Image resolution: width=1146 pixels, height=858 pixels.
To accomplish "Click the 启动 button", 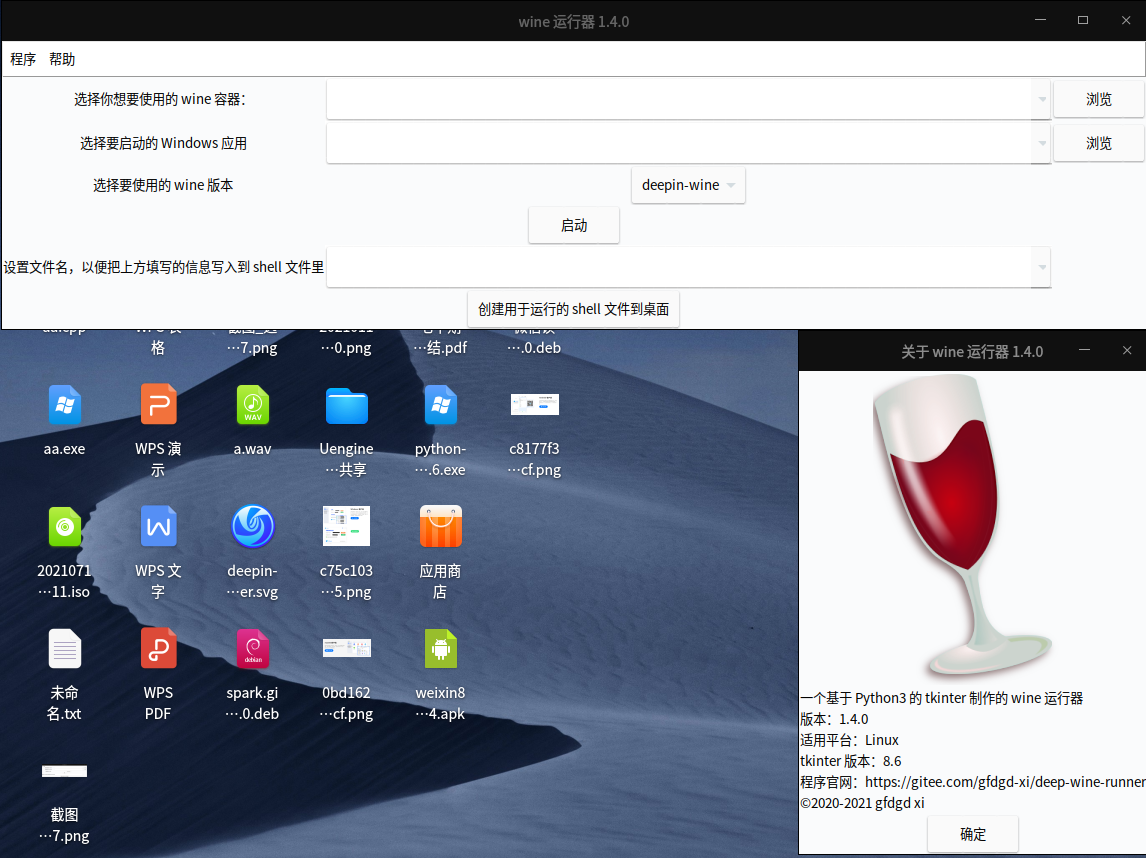I will pos(573,226).
